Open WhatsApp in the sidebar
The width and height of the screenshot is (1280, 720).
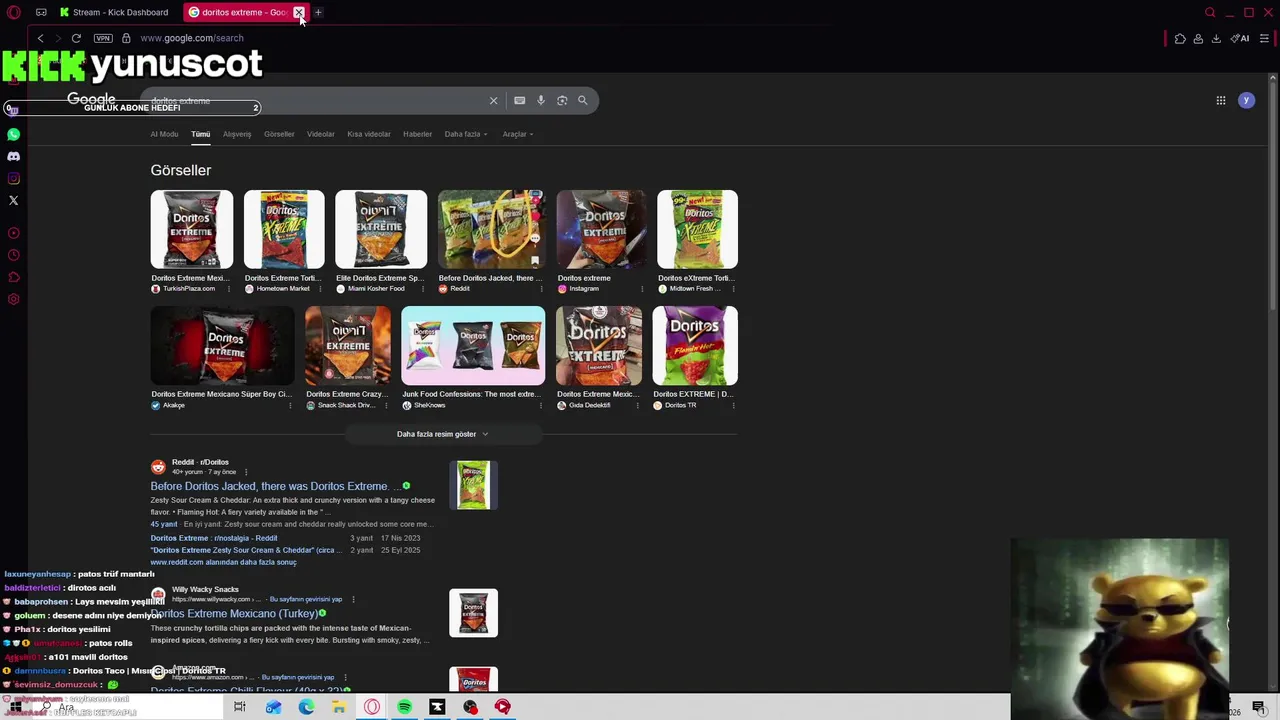(13, 134)
